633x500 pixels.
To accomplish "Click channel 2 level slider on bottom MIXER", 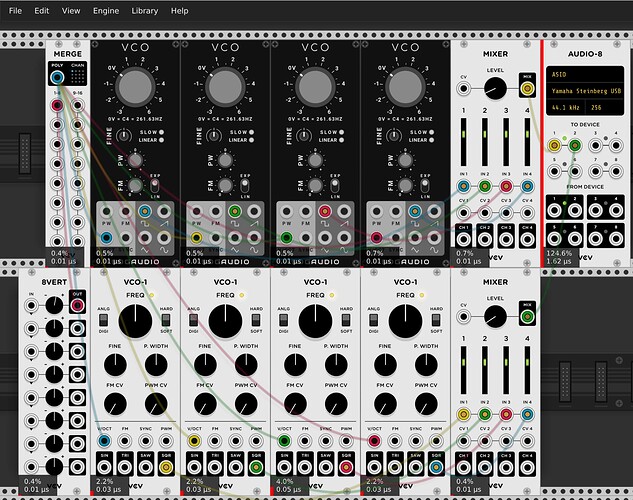I will click(x=484, y=370).
